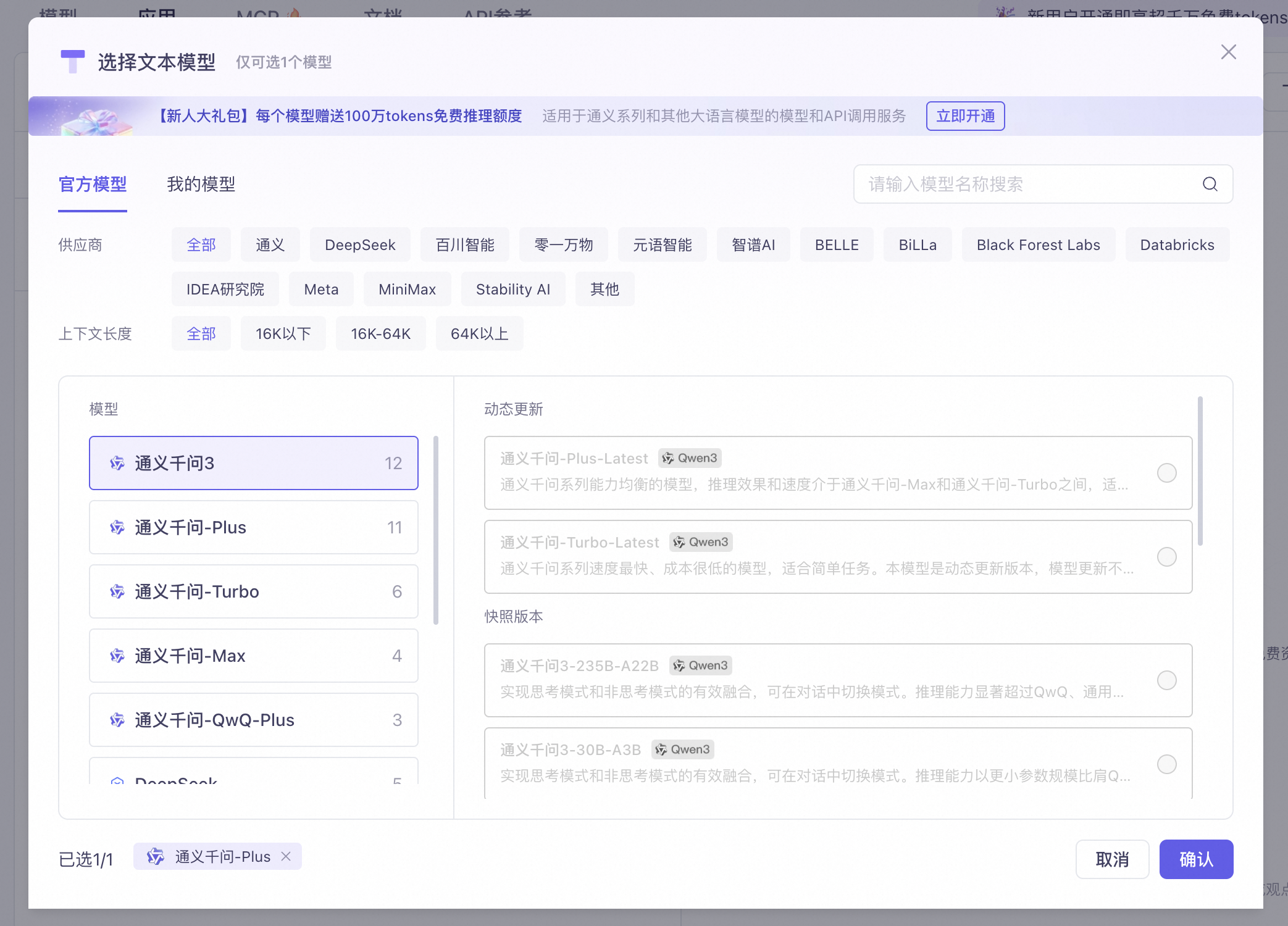This screenshot has width=1288, height=926.
Task: Click the Qwen icon beside 通义千问3
Action: 117,463
